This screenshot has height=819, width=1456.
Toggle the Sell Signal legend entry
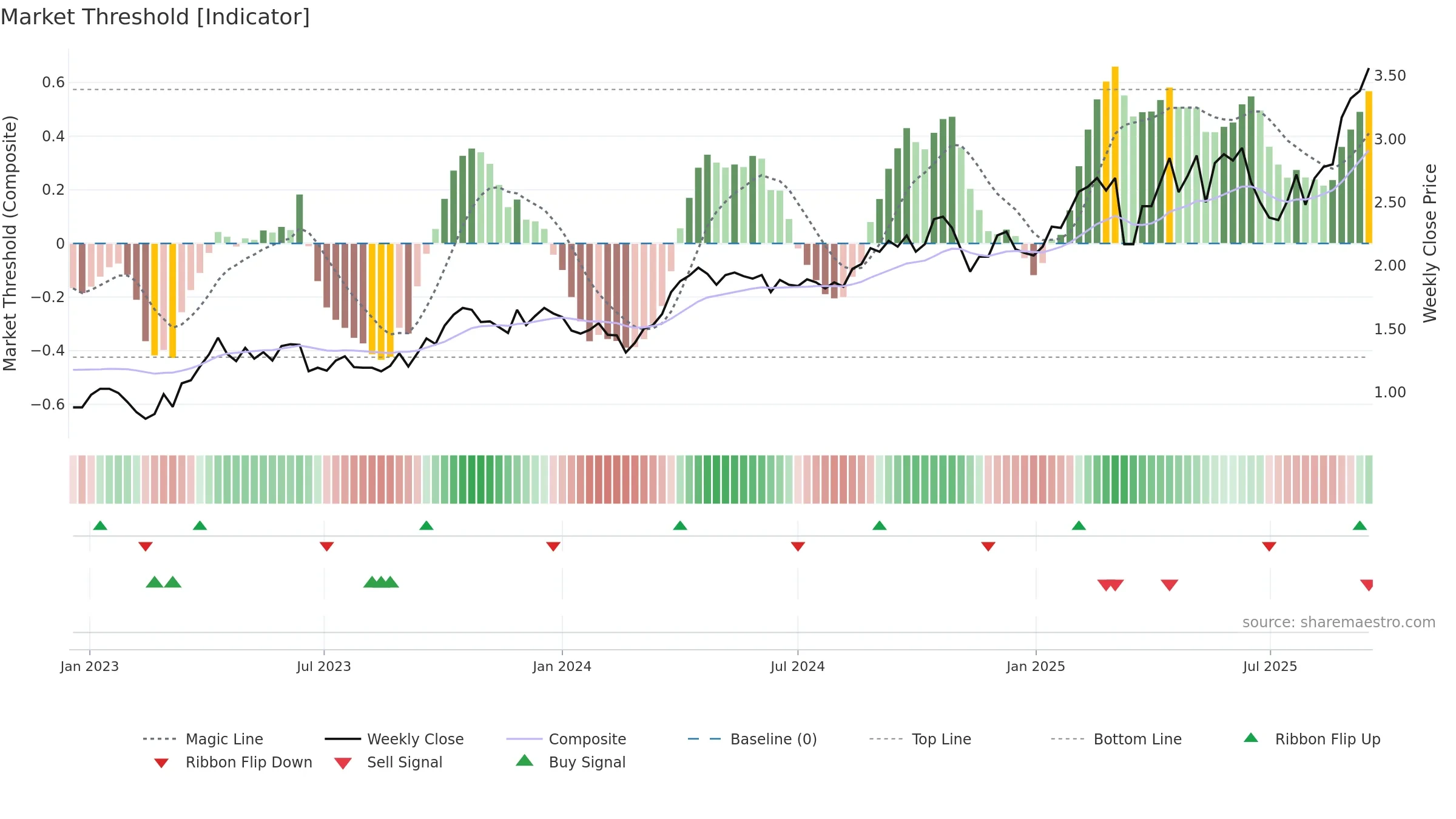[388, 762]
